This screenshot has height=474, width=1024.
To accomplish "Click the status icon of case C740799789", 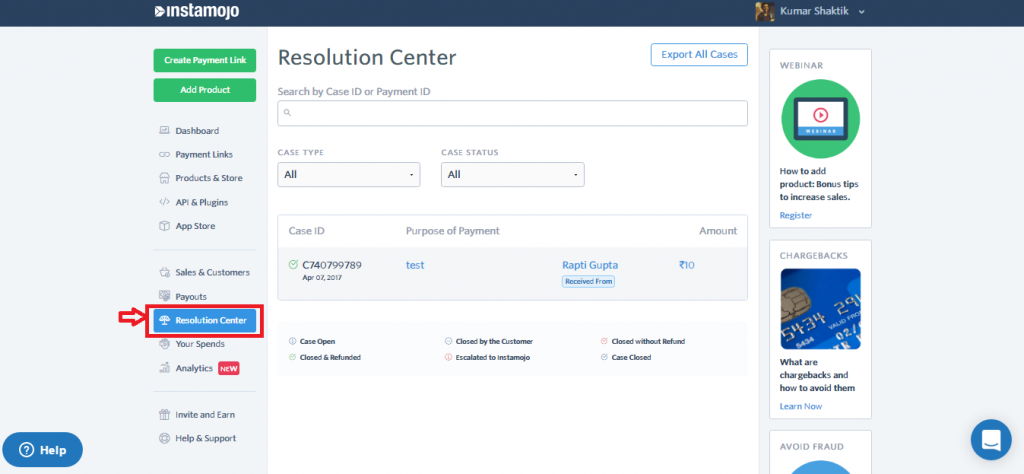I will tap(293, 264).
